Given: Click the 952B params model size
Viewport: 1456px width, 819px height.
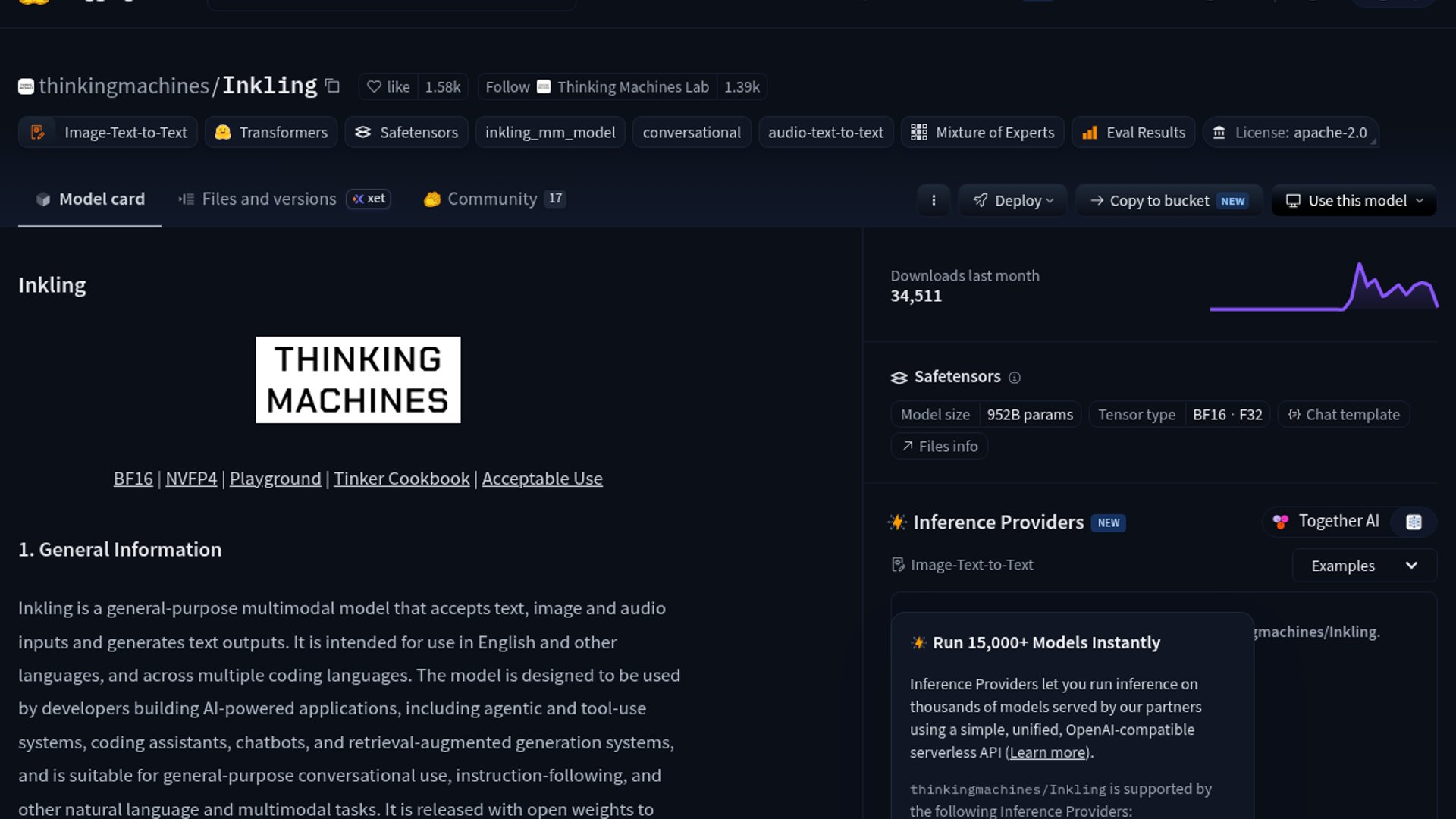Looking at the screenshot, I should pyautogui.click(x=1030, y=415).
